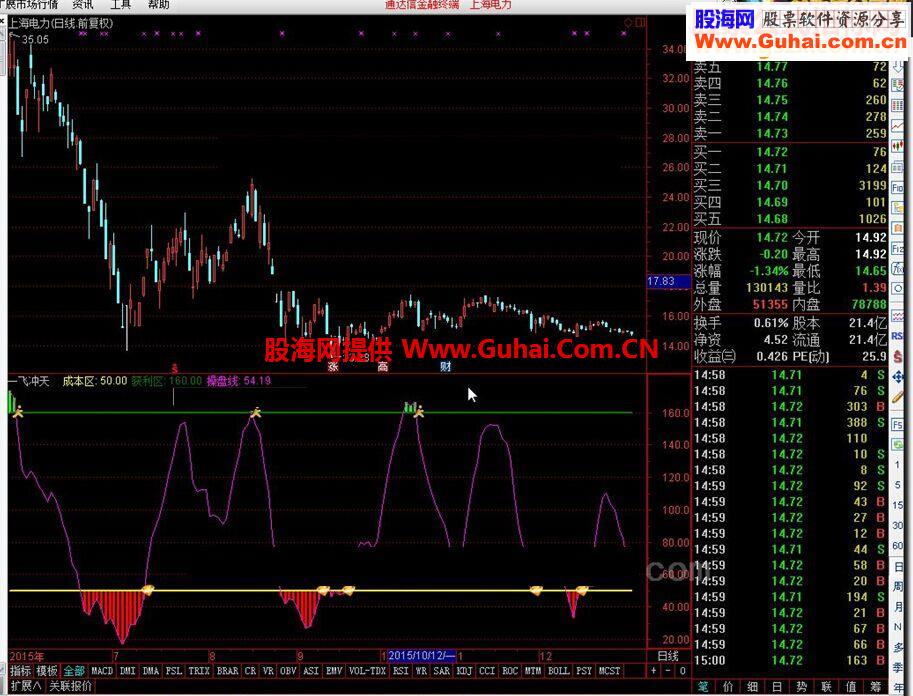Click the Fio sidebar icon

pos(898,187)
